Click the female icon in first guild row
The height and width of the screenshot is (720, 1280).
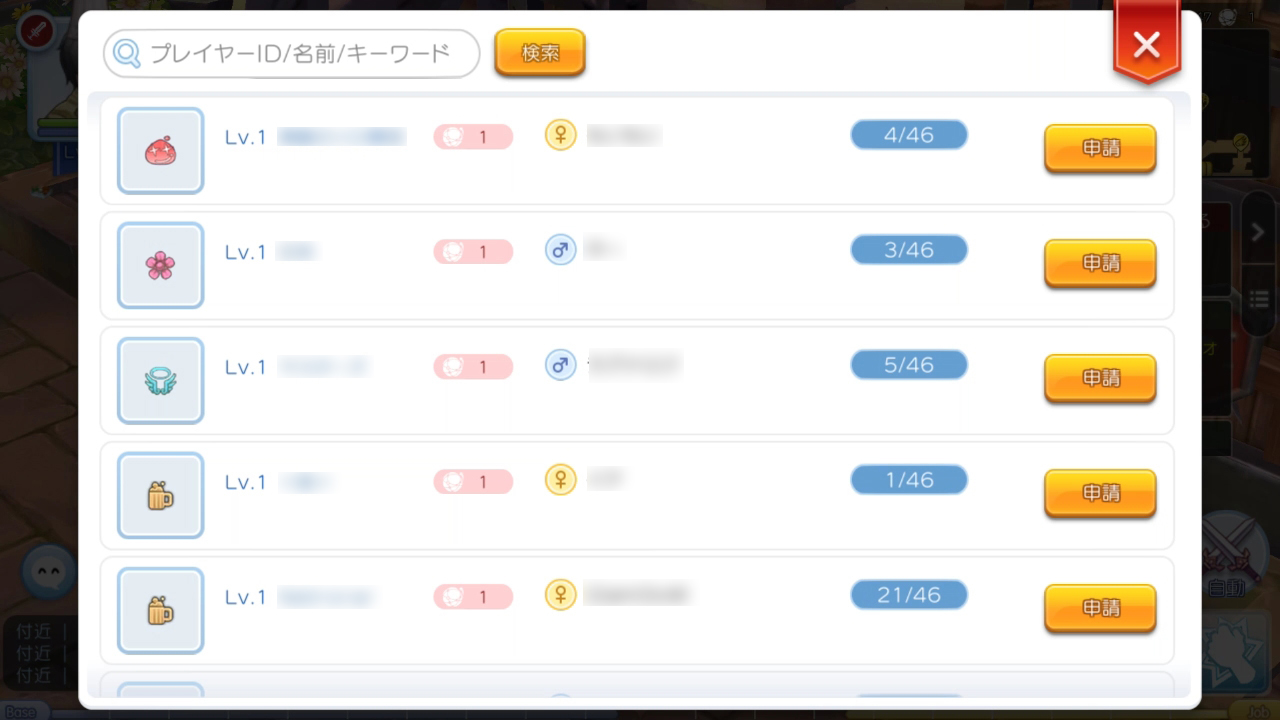560,135
